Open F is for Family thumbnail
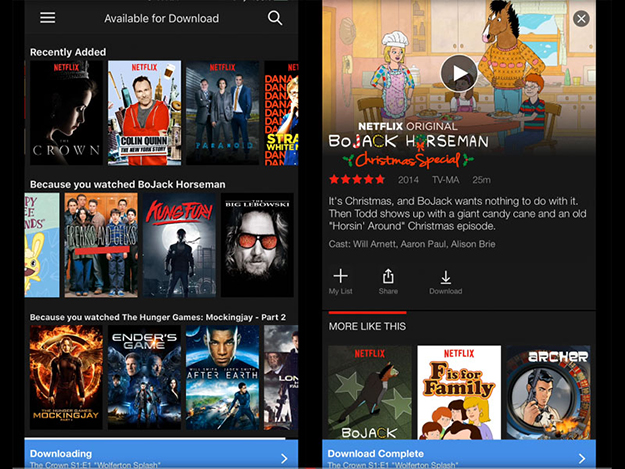 tap(459, 392)
